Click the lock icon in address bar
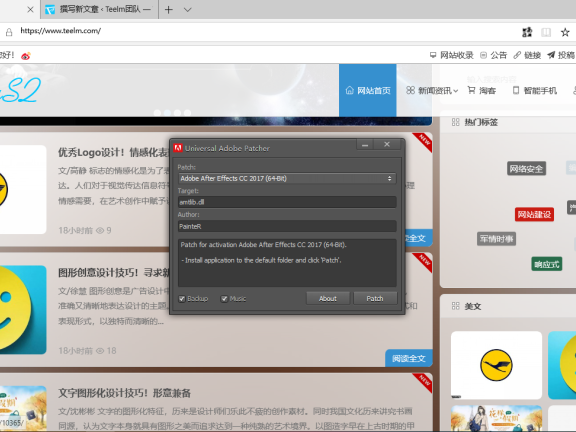This screenshot has width=576, height=432. [9, 32]
